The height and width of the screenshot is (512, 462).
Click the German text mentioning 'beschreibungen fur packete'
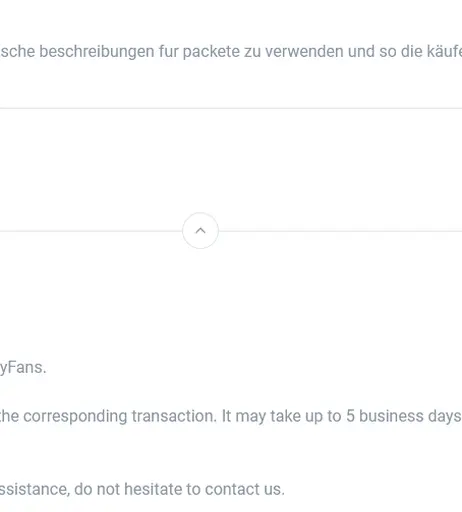pos(231,52)
